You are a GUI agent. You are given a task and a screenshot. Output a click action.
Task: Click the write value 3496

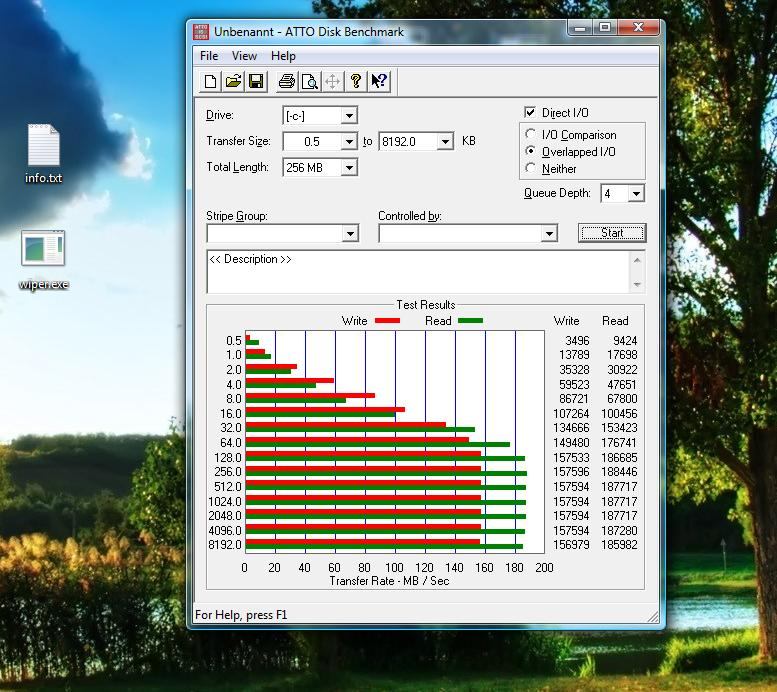pos(577,341)
